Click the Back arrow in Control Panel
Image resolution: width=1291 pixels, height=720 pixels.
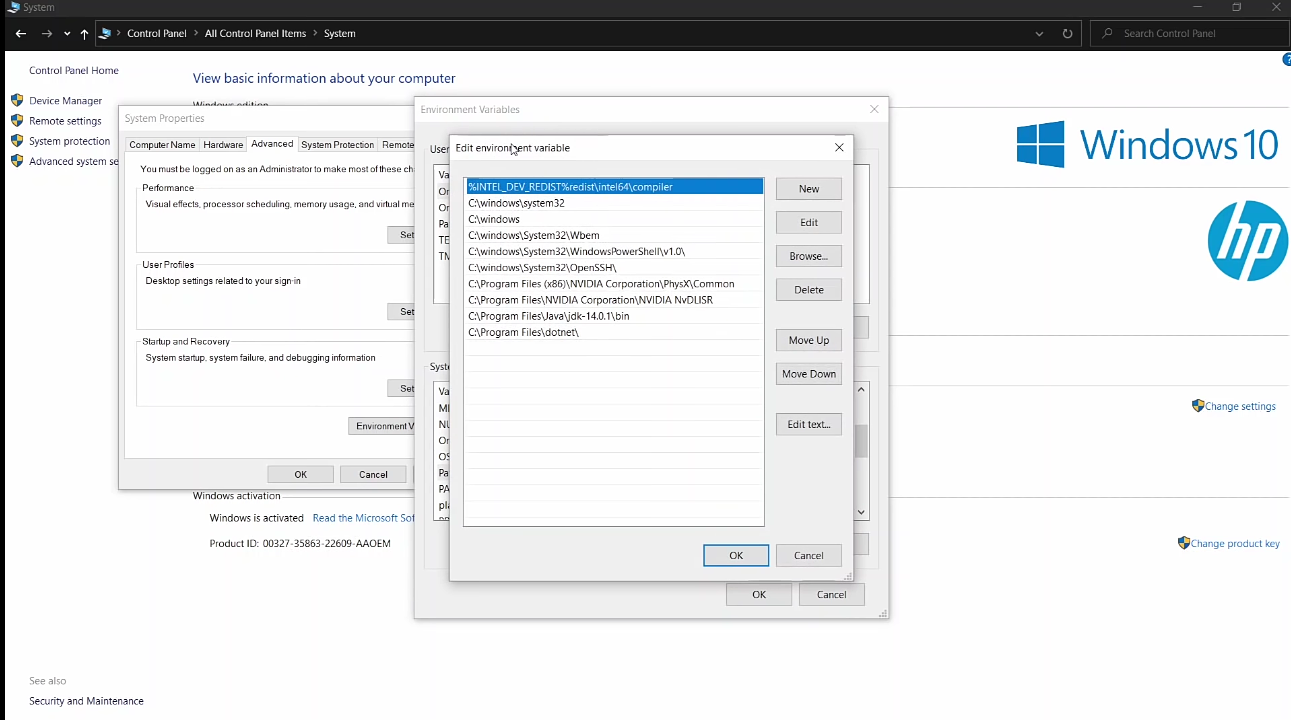[21, 34]
